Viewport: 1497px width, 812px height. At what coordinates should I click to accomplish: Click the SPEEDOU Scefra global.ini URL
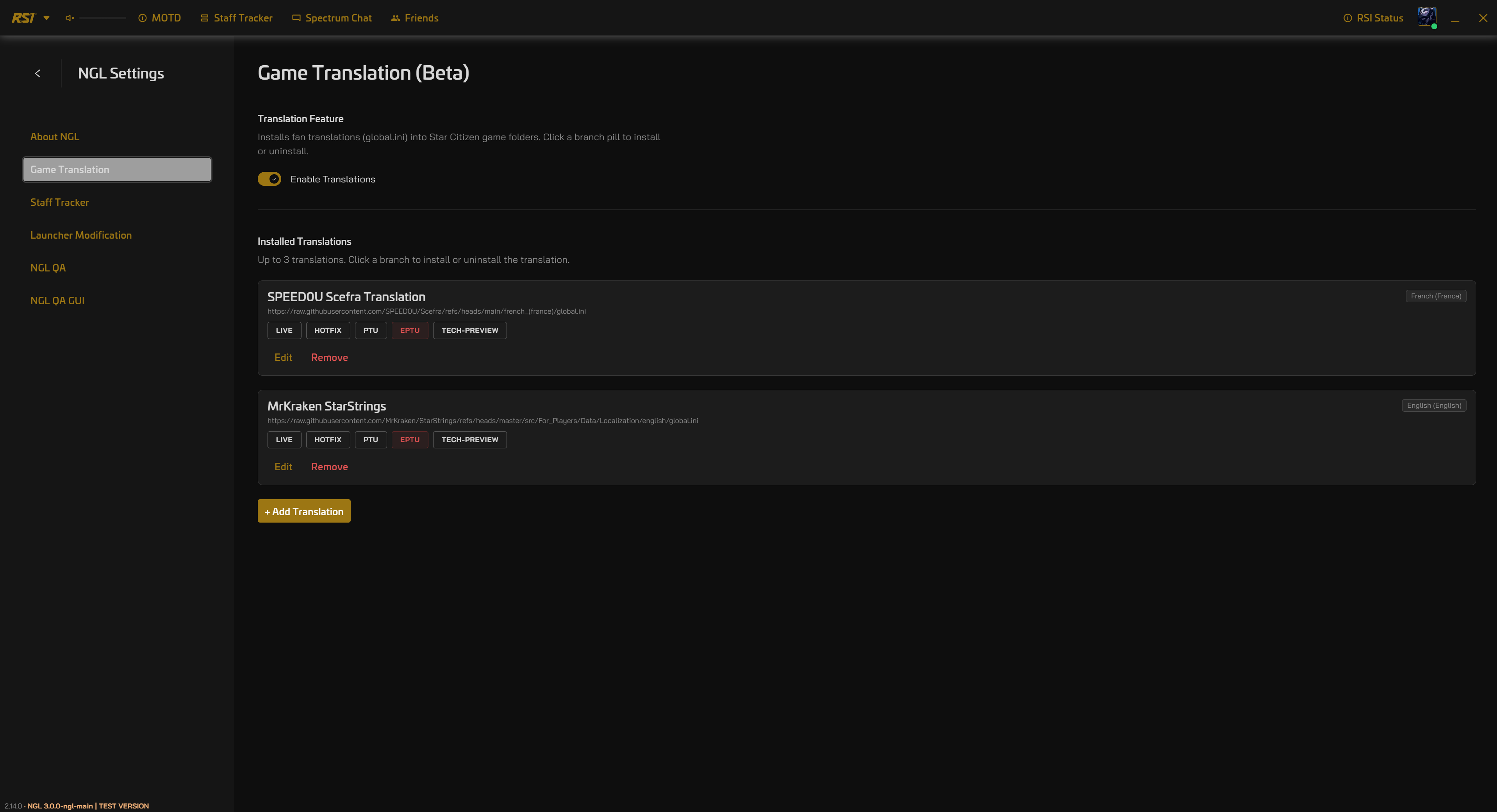[x=426, y=312]
